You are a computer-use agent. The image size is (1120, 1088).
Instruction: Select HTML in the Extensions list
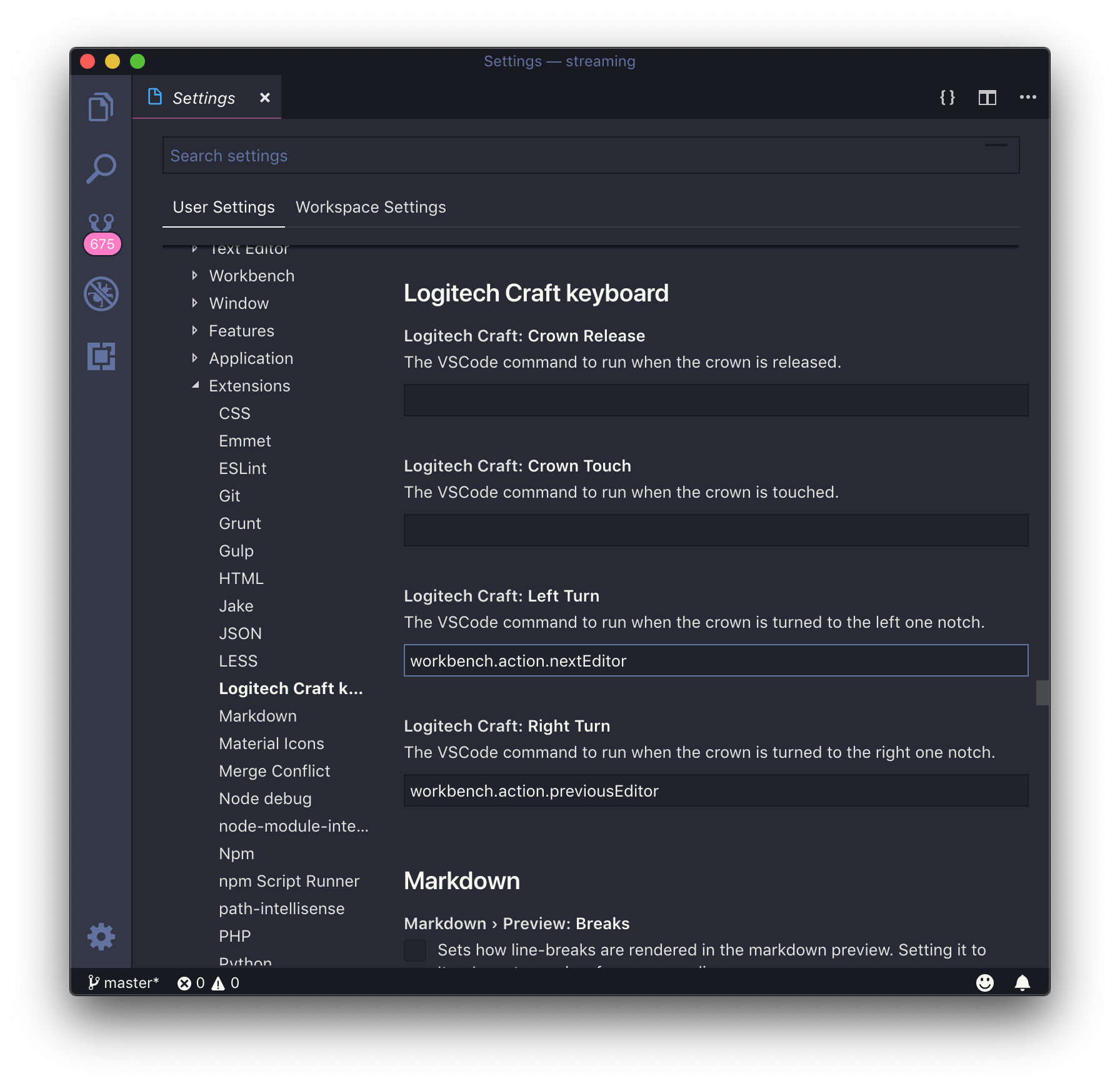click(x=241, y=578)
